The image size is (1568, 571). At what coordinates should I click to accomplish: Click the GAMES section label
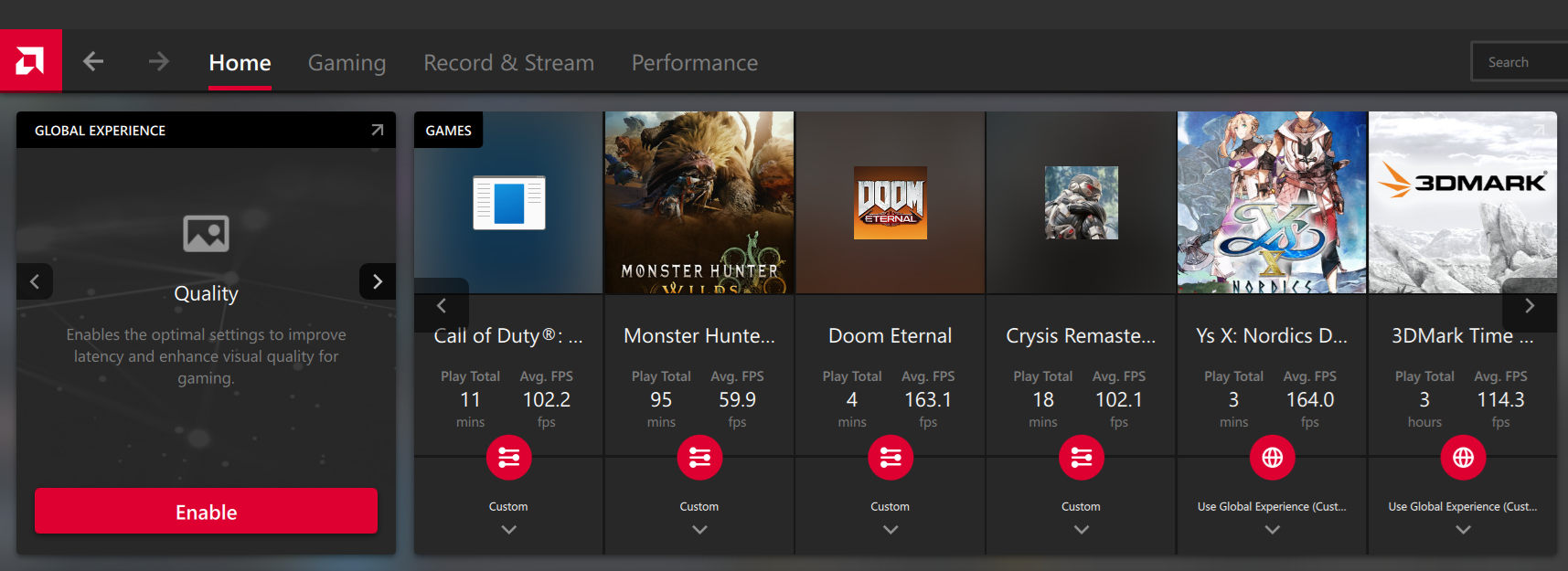click(x=448, y=131)
